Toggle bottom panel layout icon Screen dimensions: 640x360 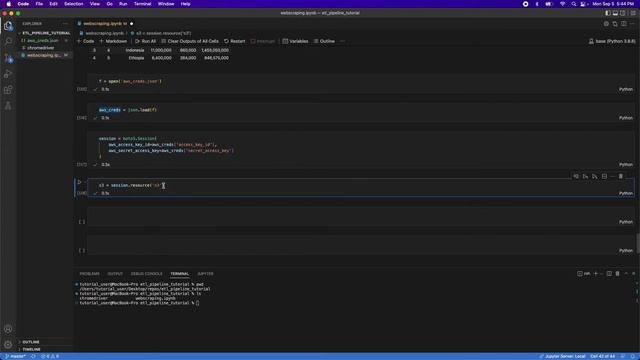615,13
